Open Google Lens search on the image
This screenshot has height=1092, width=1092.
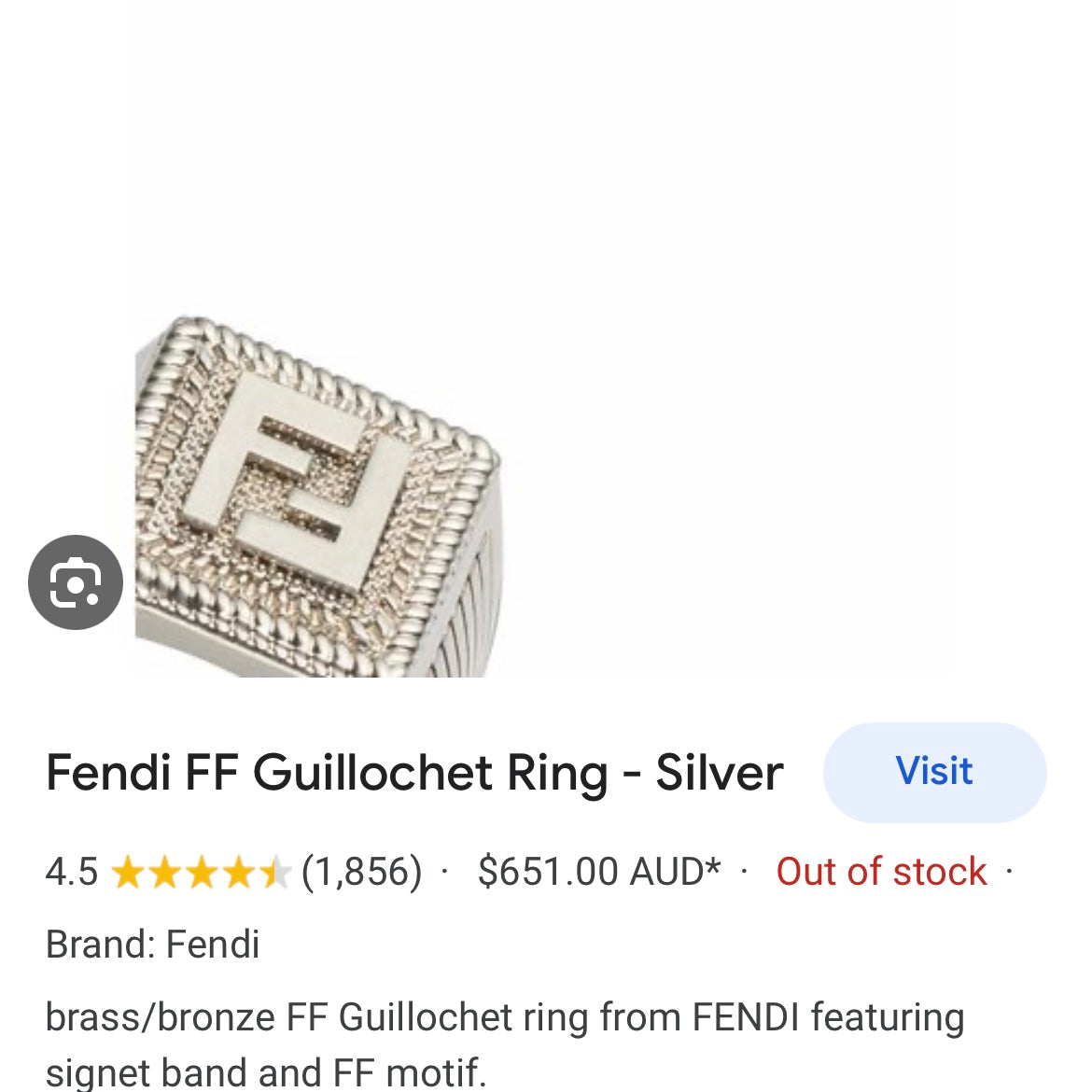(76, 582)
